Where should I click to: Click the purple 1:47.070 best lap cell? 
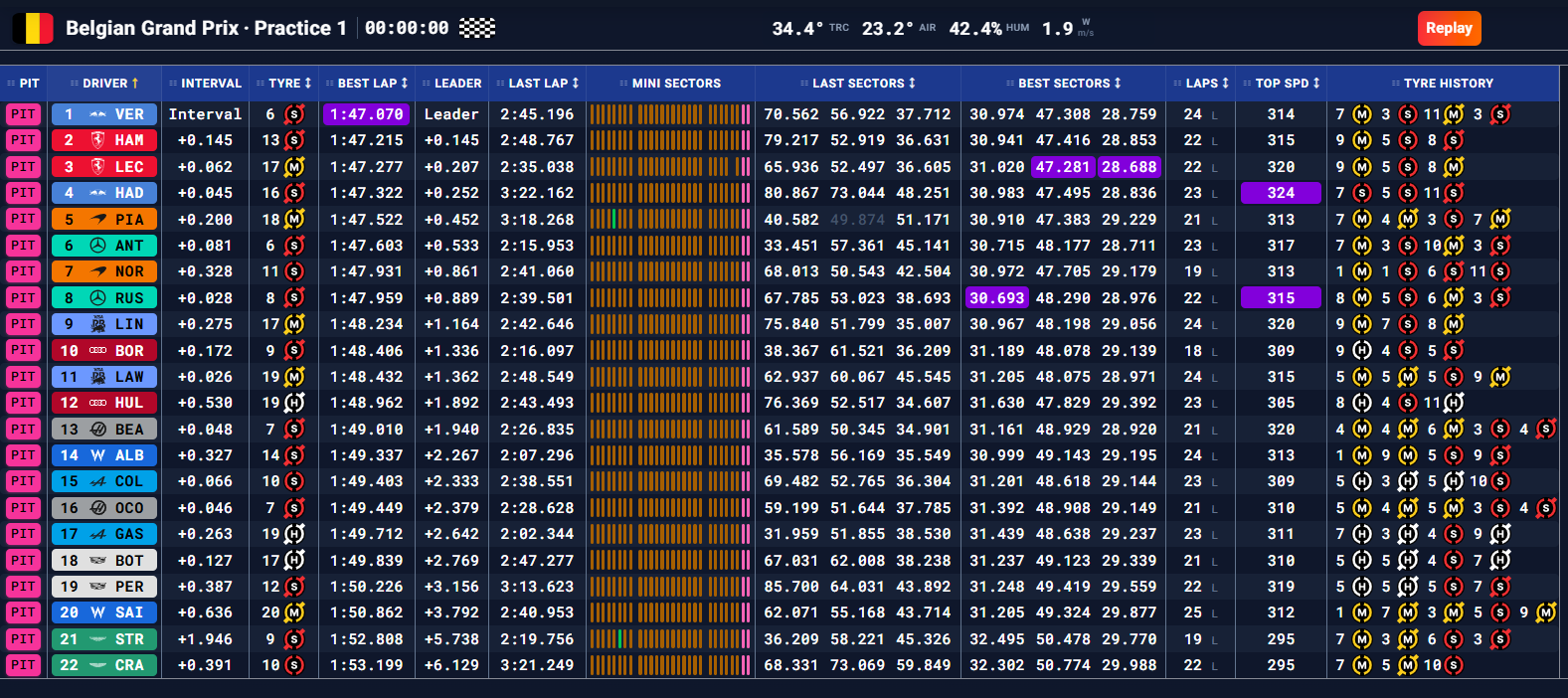[367, 114]
